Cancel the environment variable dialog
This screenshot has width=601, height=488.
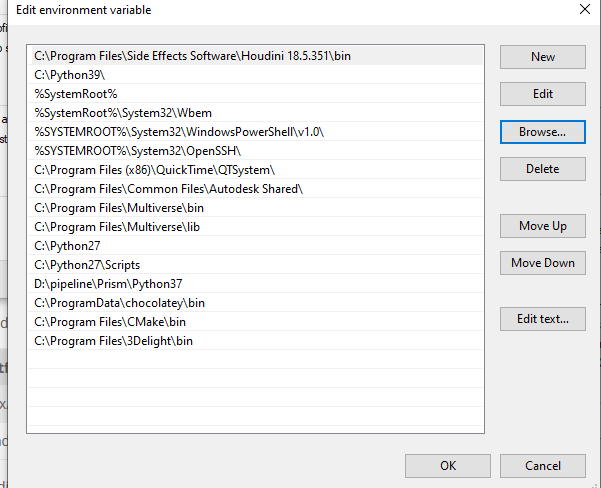click(543, 465)
